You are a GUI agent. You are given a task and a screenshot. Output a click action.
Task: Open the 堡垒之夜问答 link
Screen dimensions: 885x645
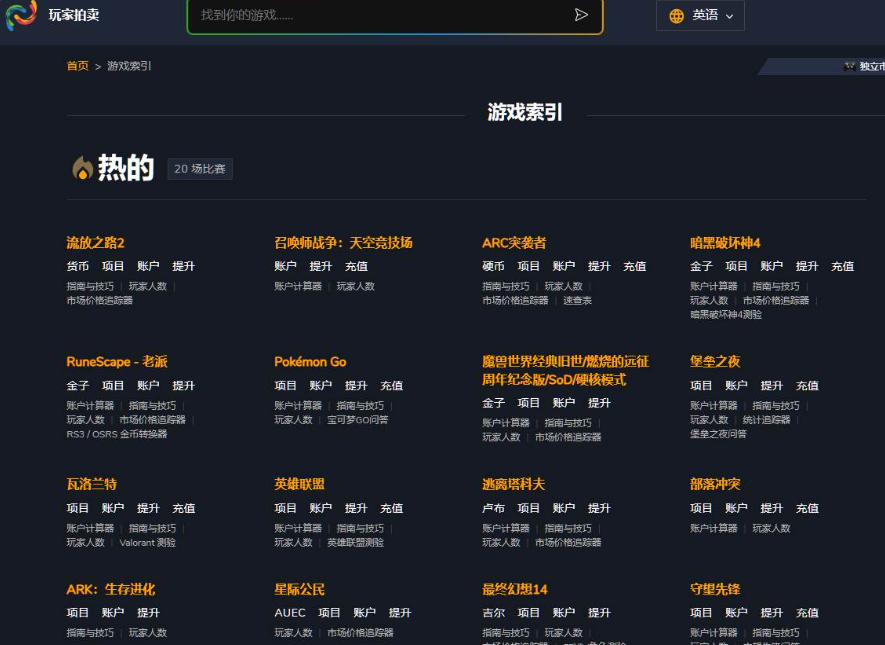718,435
